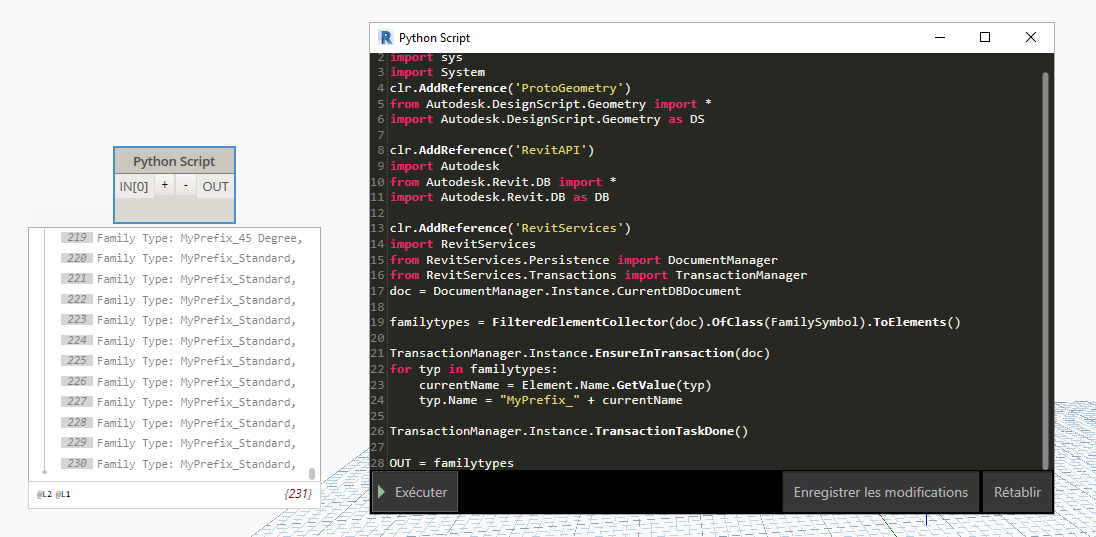Click the 'import RevitServices' line 14
The height and width of the screenshot is (537, 1096).
[x=463, y=244]
